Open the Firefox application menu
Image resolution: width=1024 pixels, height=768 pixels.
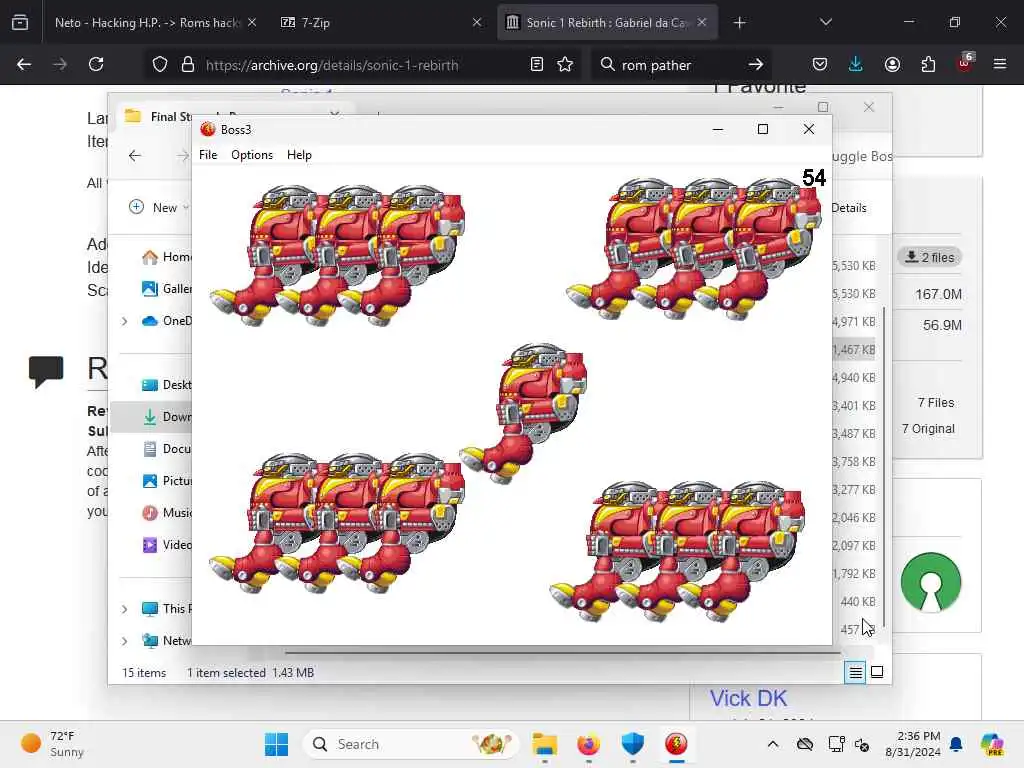pos(1000,64)
